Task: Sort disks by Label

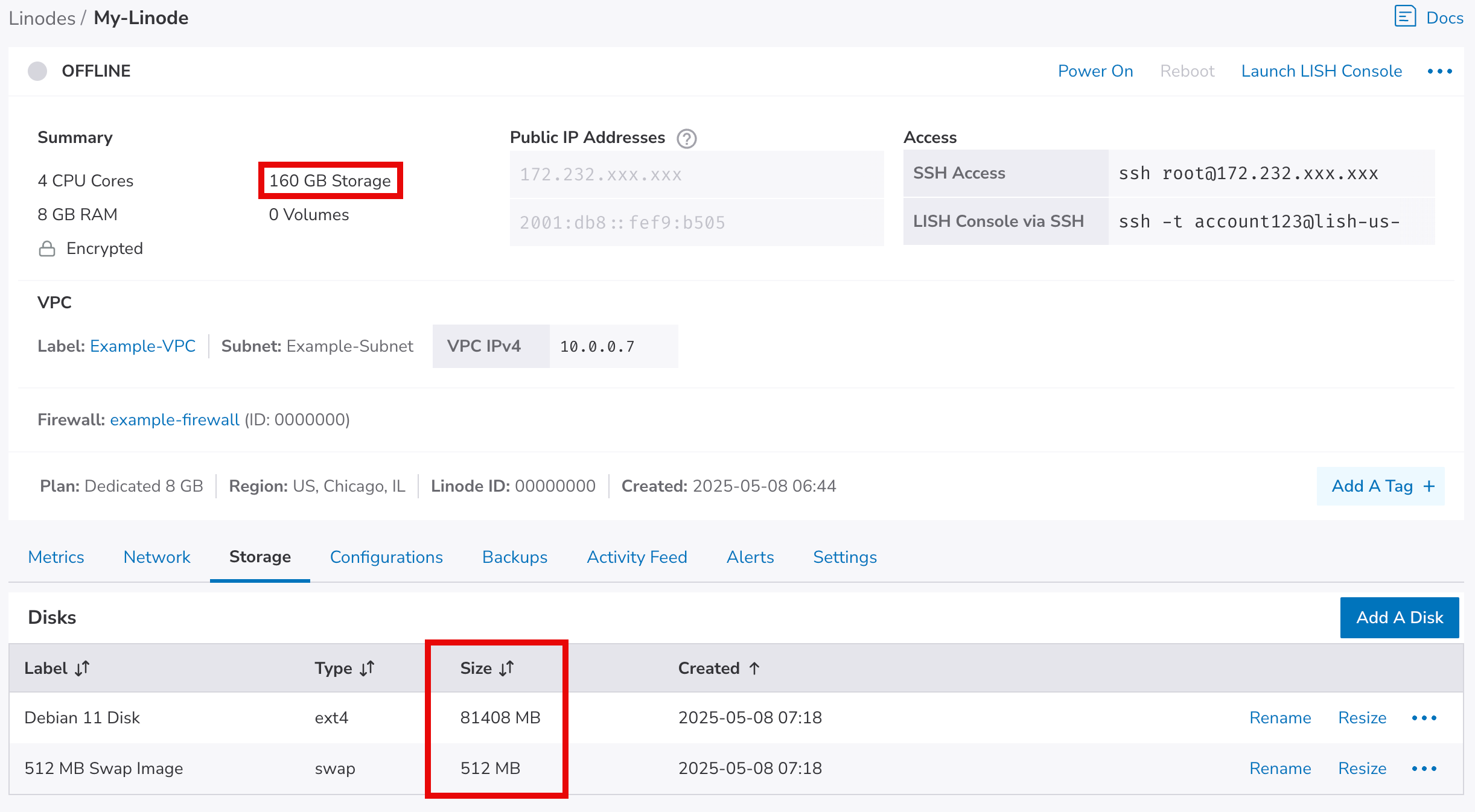Action: pyautogui.click(x=82, y=668)
